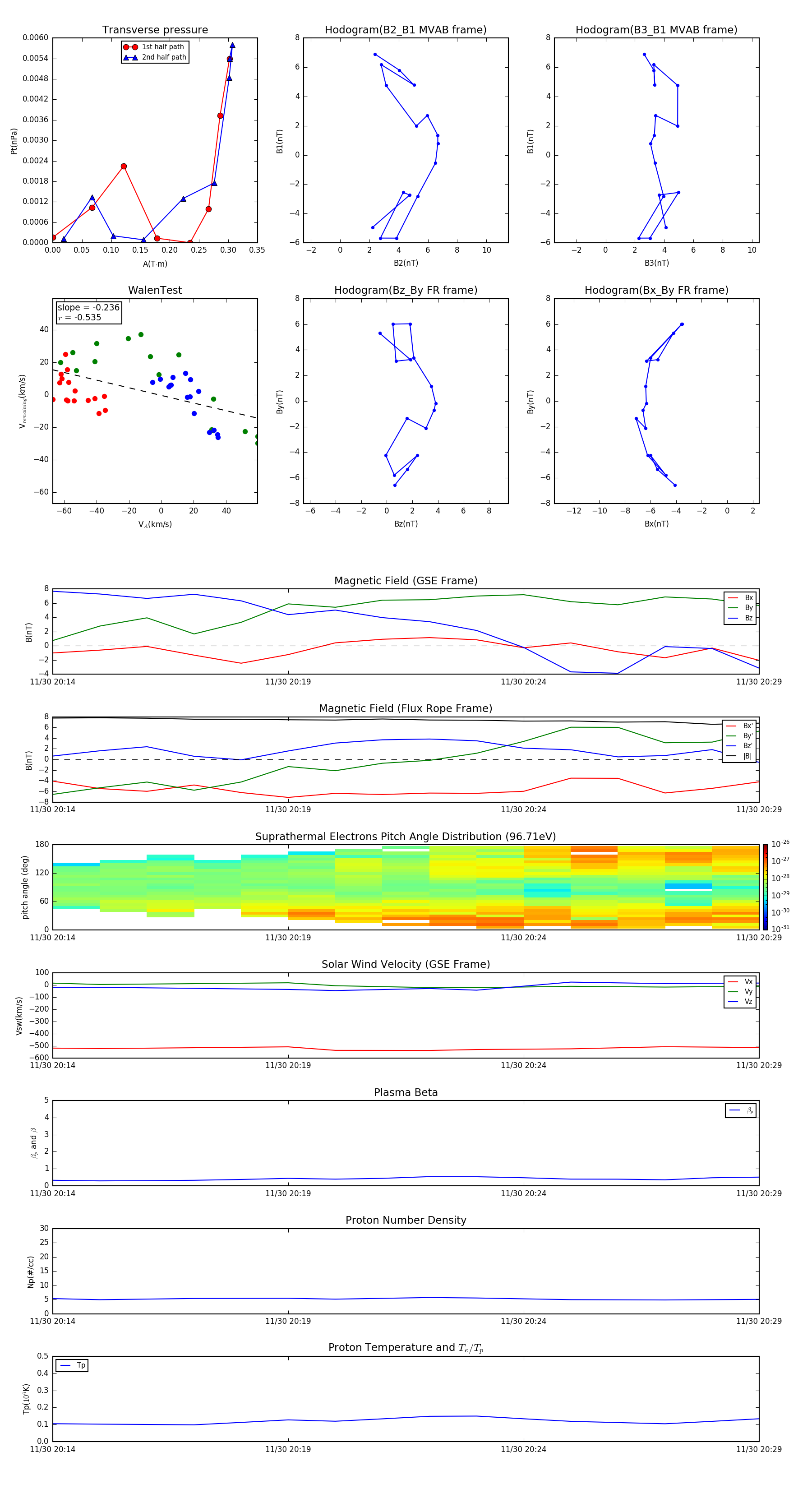812x1489 pixels.
Task: Click the "2nd half path" legend entry
Action: coord(155,57)
